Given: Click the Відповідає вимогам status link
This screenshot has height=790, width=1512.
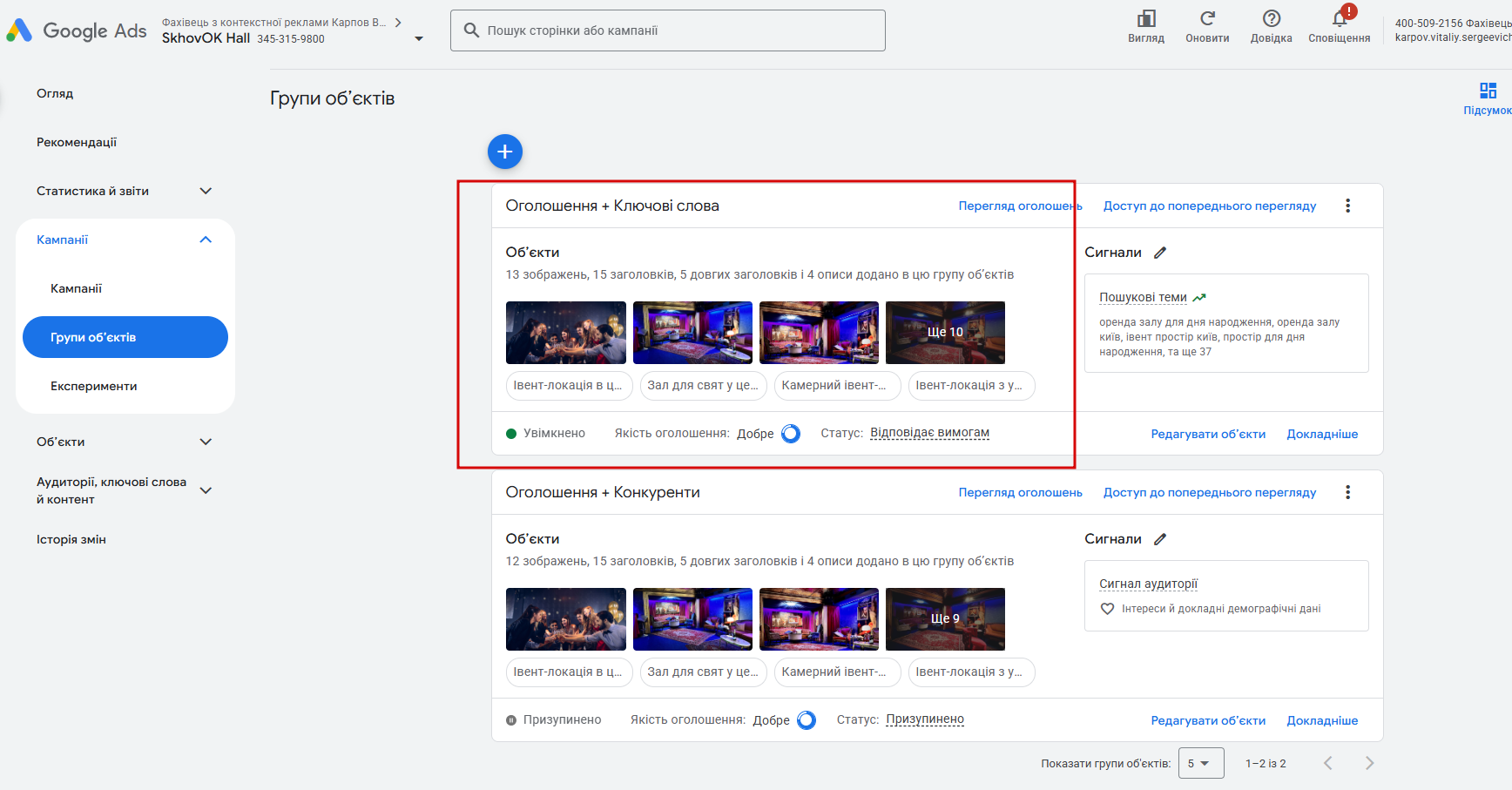Looking at the screenshot, I should coord(929,433).
